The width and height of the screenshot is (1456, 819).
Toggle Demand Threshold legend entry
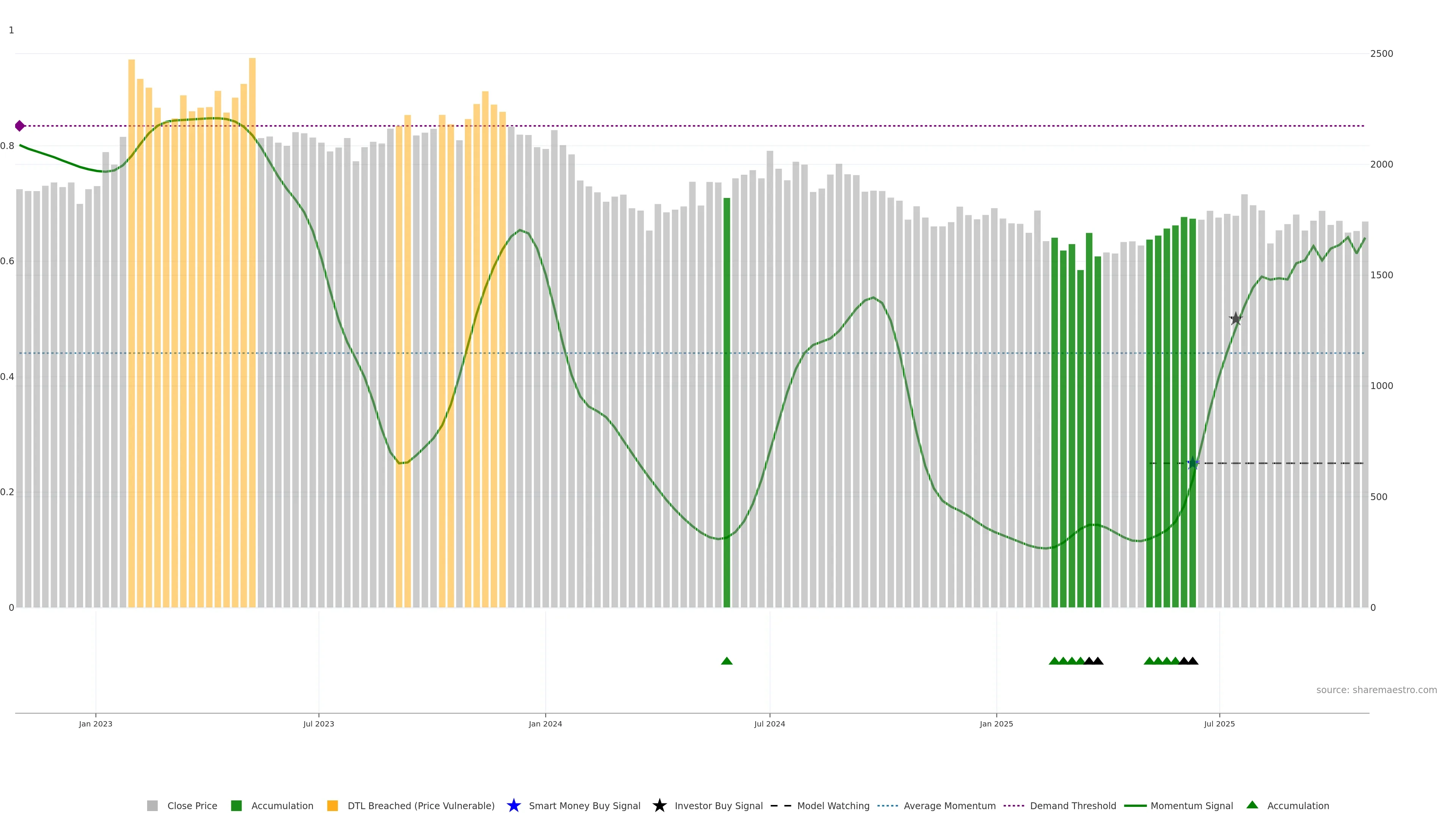(1072, 806)
